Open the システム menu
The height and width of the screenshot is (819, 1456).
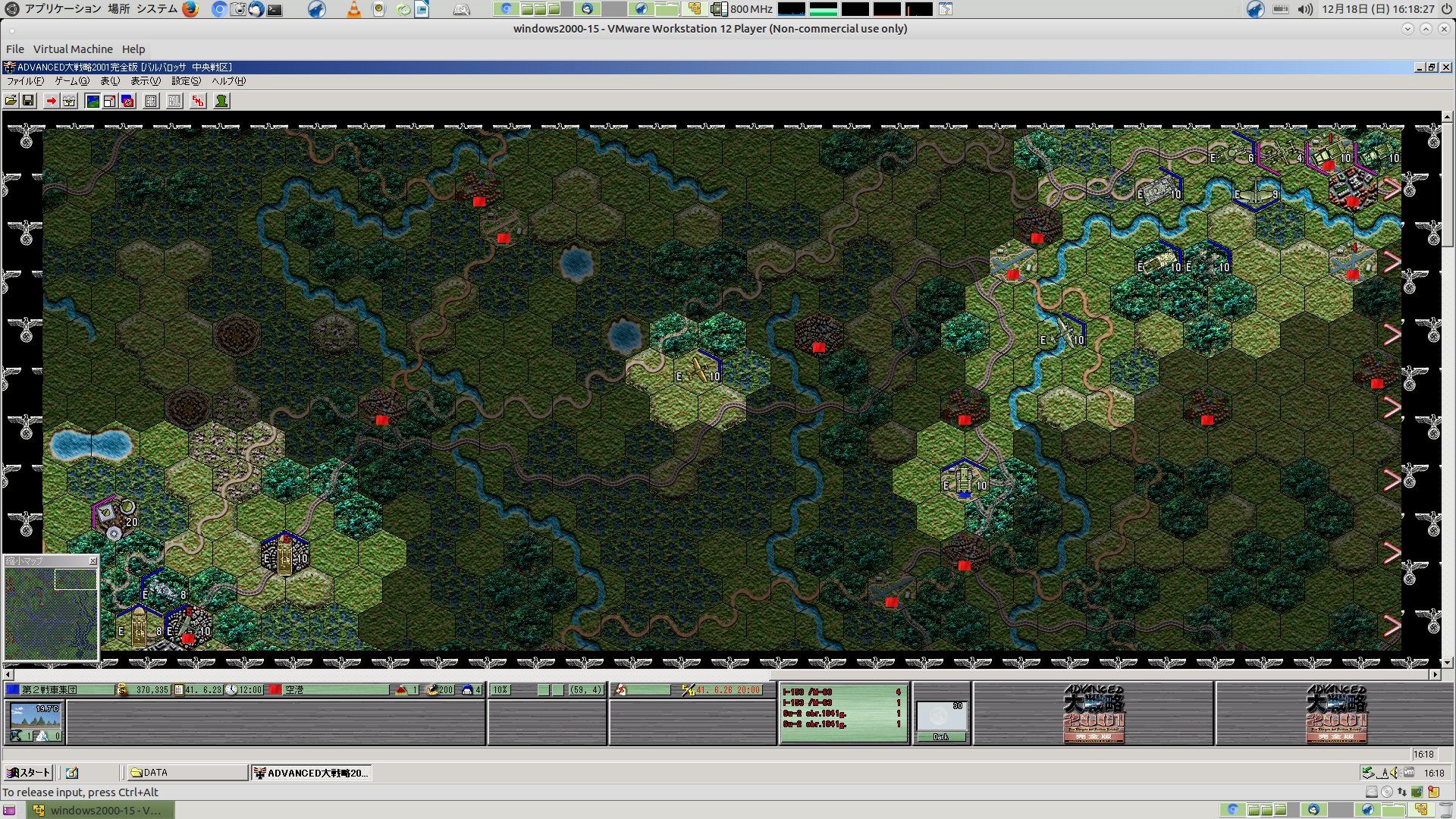click(x=157, y=9)
